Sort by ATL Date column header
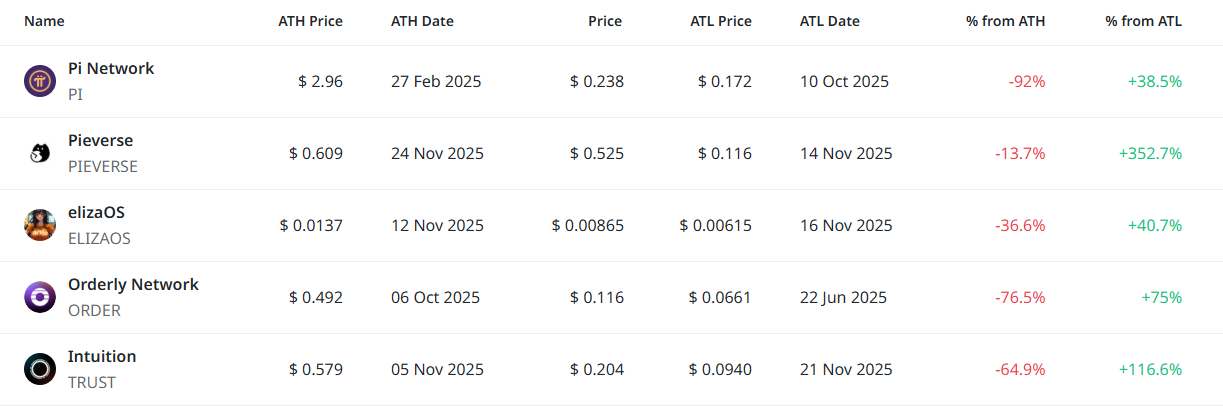 (x=830, y=21)
